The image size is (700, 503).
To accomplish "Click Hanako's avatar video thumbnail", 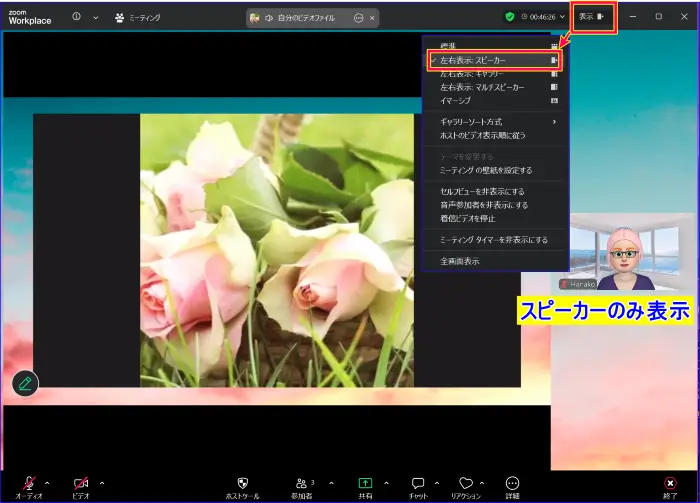I will [624, 252].
